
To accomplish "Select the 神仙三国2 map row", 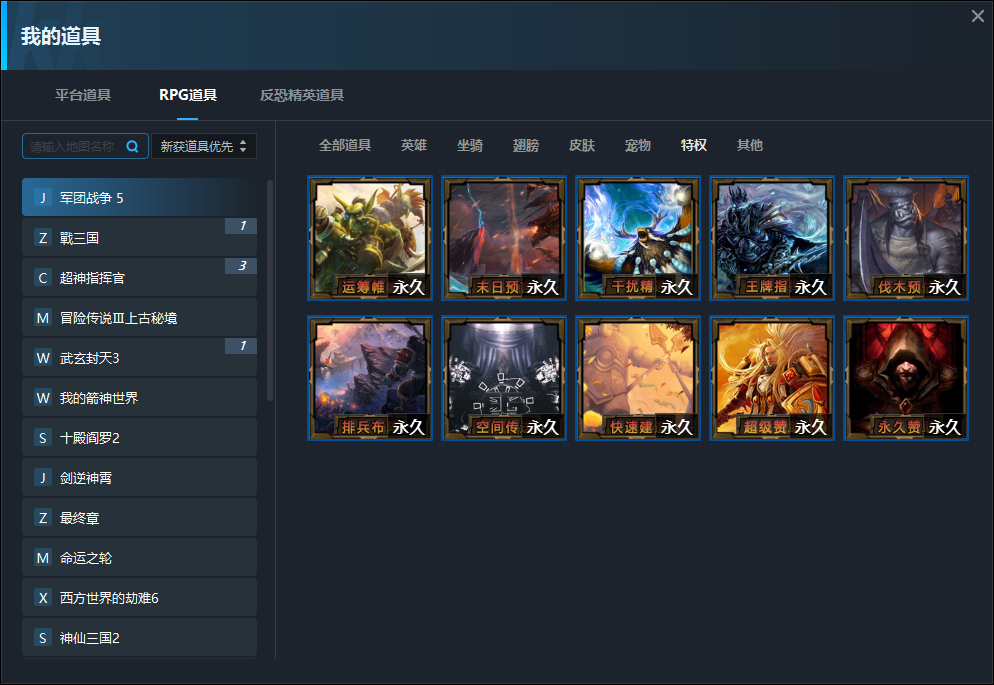I will pos(139,637).
